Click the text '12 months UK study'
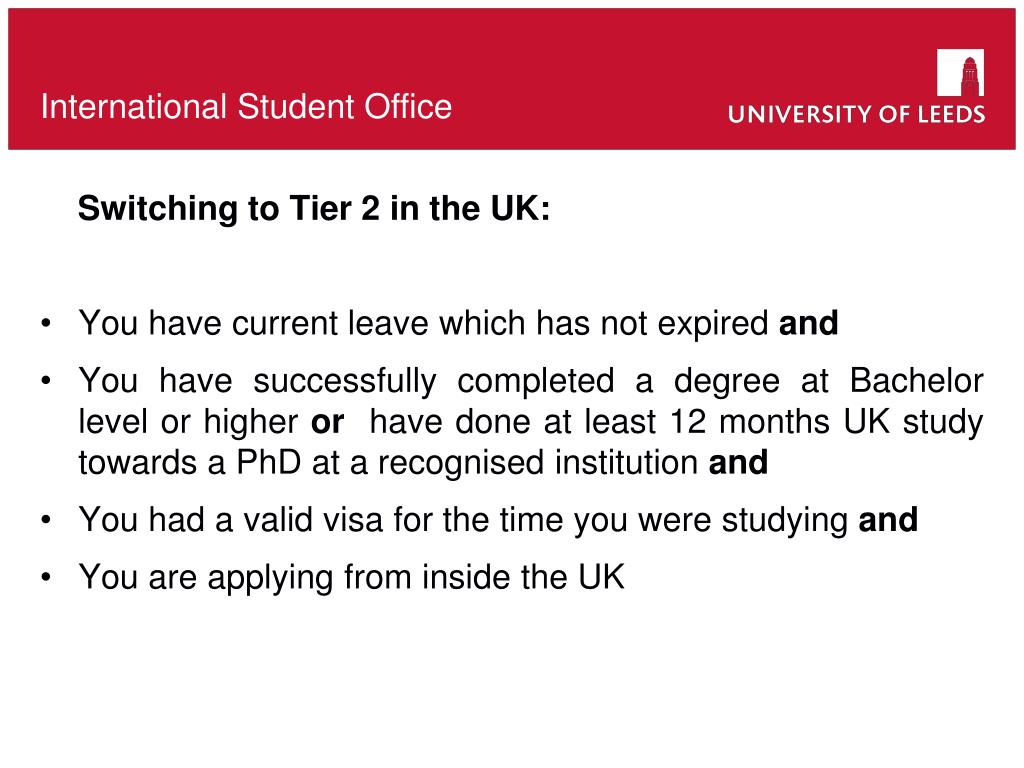 point(827,422)
